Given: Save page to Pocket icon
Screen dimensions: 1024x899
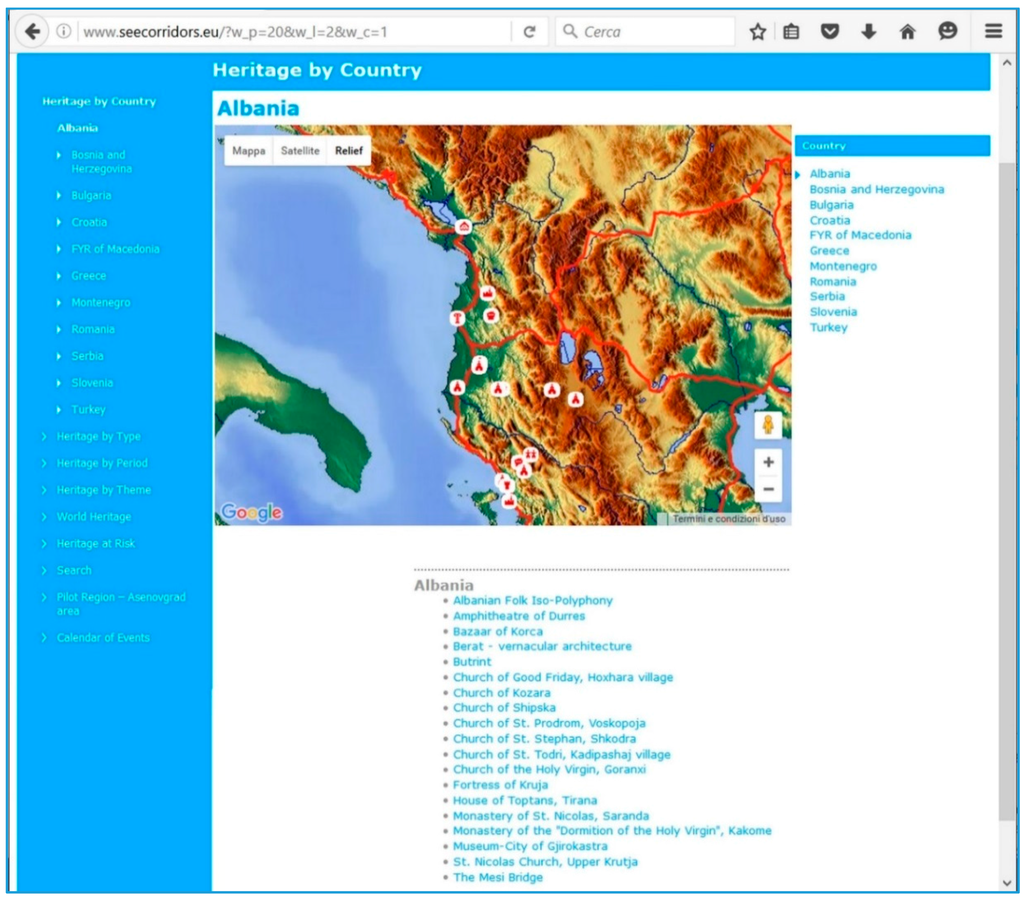Looking at the screenshot, I should (x=829, y=32).
